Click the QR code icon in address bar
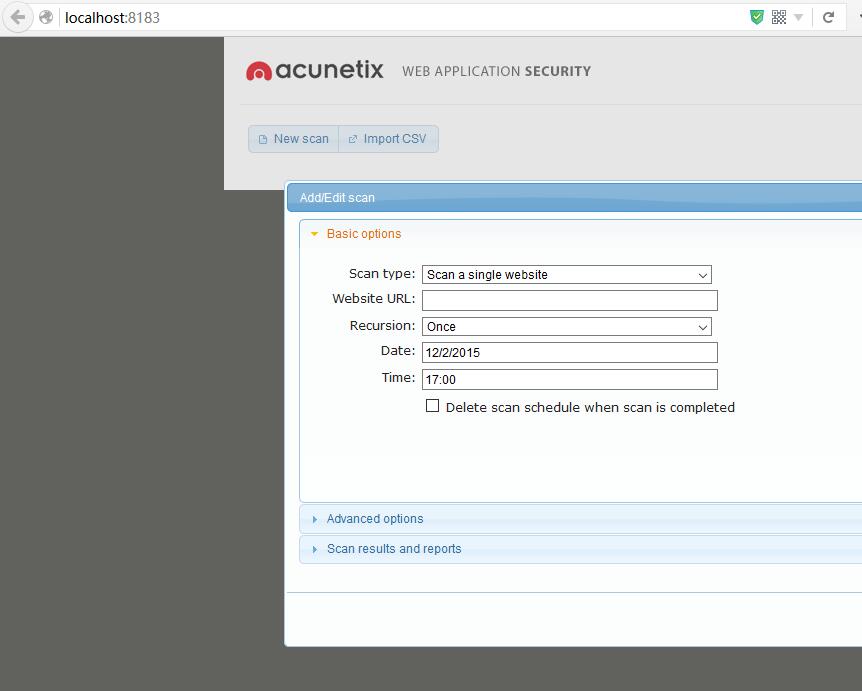 click(x=779, y=17)
